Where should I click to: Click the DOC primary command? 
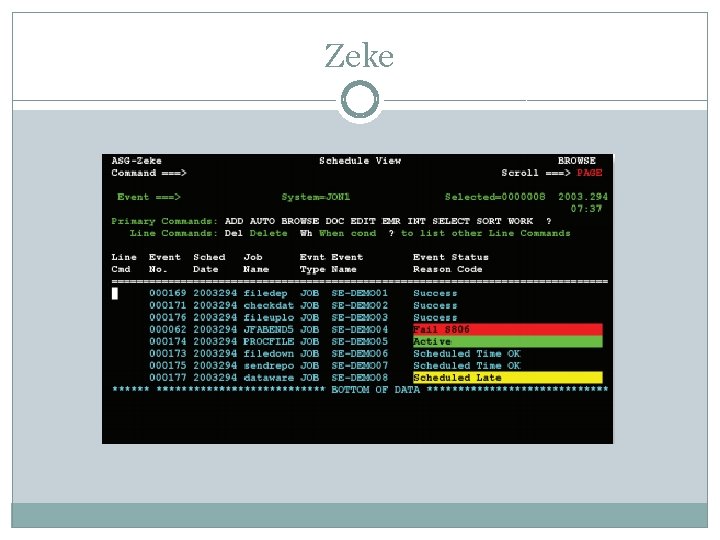tap(335, 221)
